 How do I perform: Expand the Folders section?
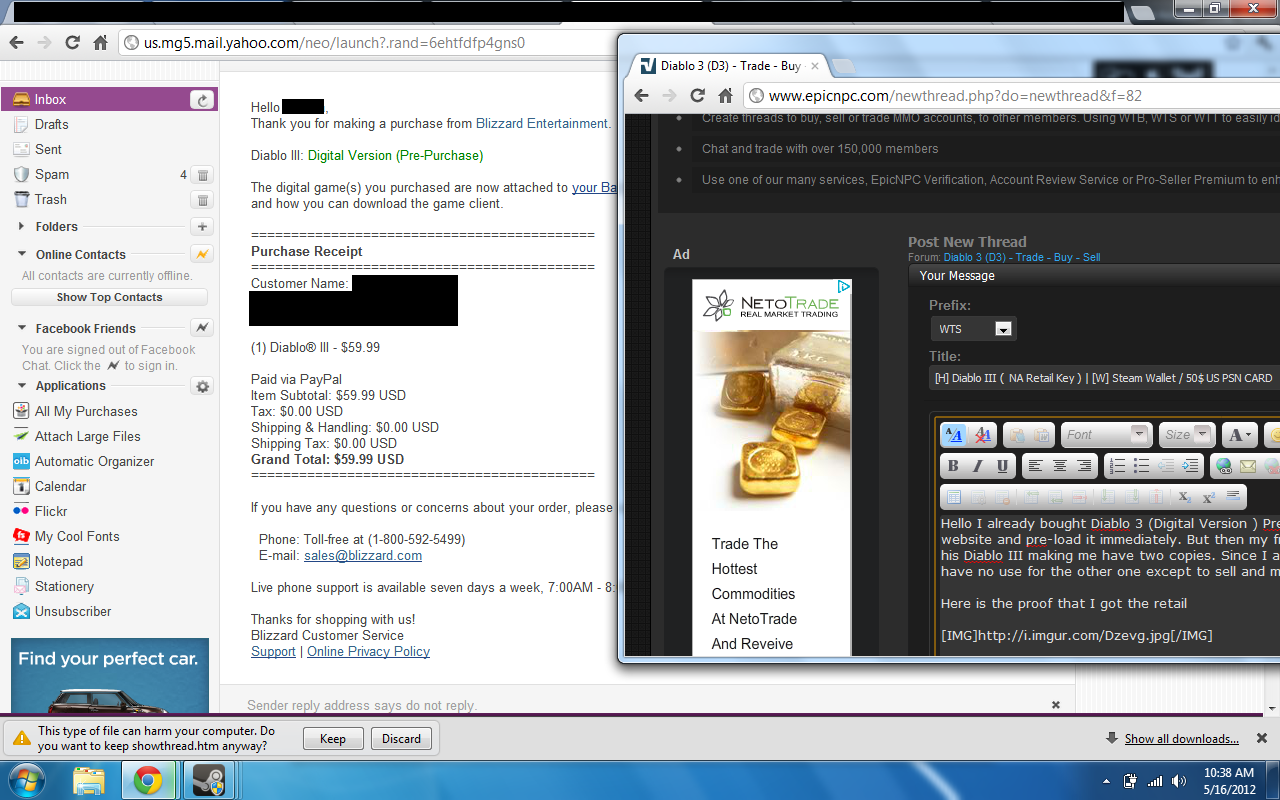22,227
